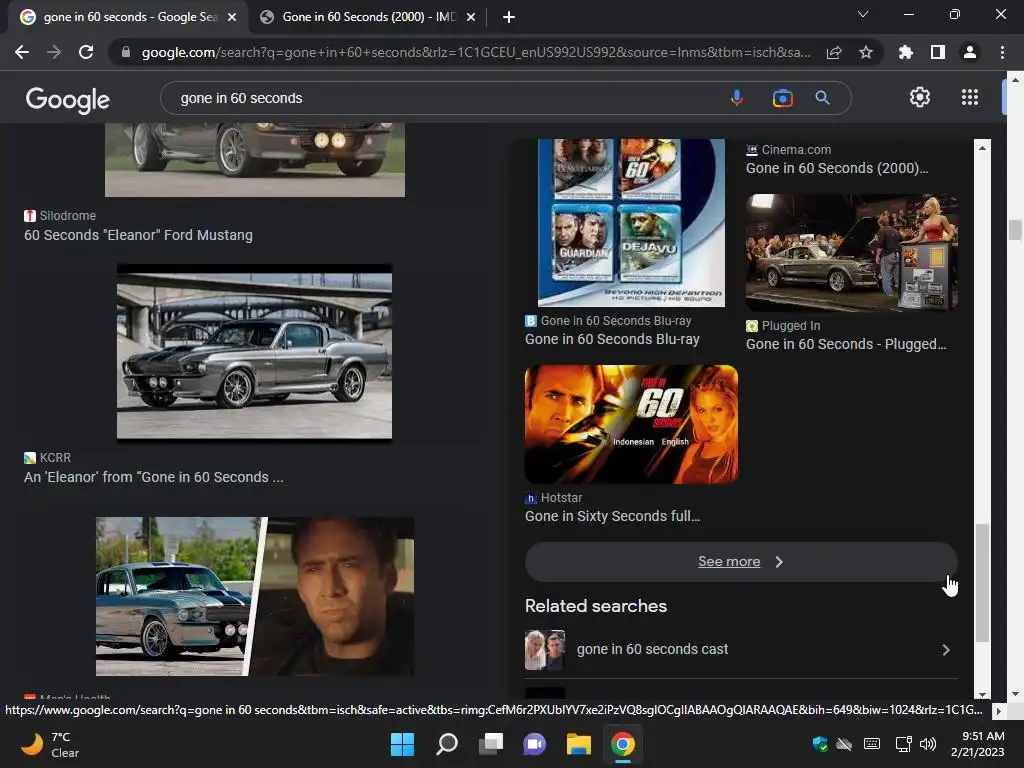Open Task View on the taskbar
This screenshot has width=1024, height=768.
coord(491,744)
